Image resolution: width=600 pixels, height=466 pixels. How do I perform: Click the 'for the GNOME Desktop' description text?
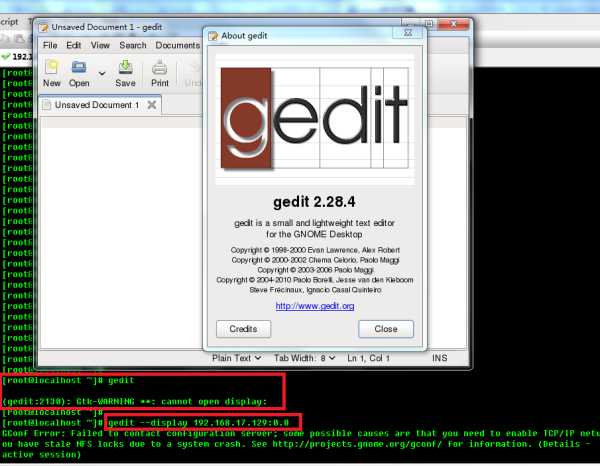(x=314, y=234)
